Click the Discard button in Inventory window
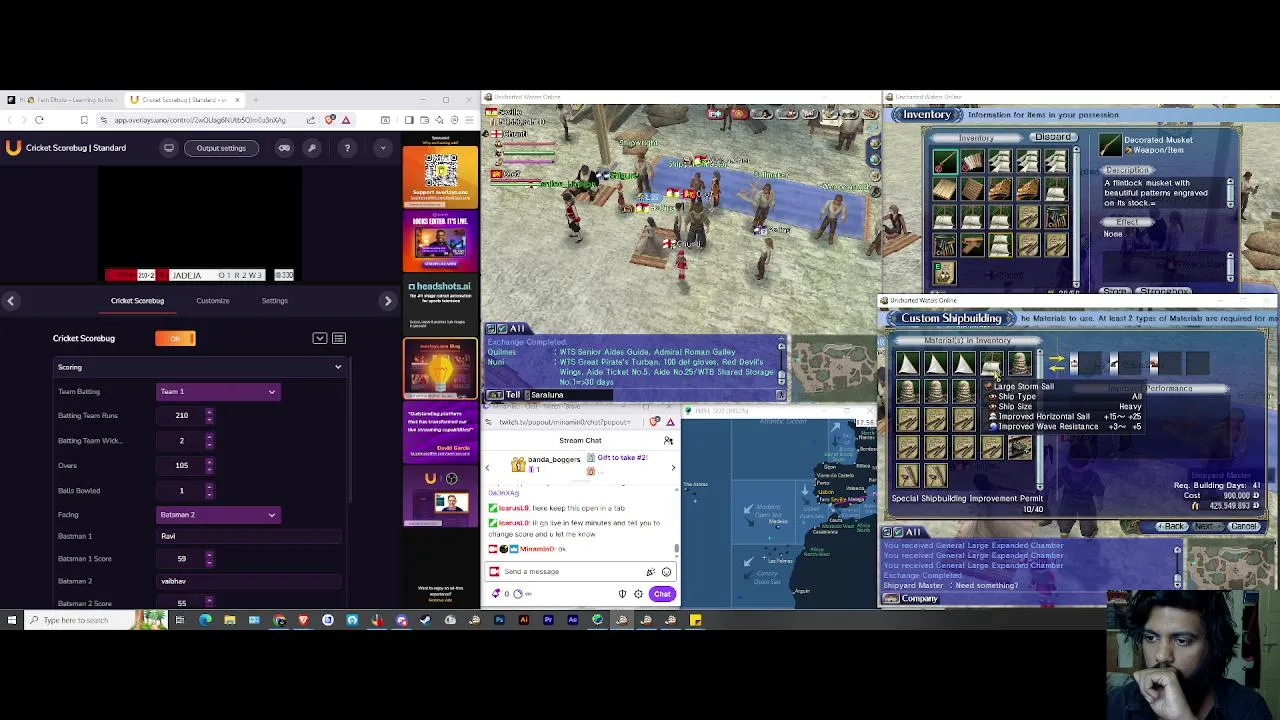Screen dimensions: 1280x720 pos(1053,137)
